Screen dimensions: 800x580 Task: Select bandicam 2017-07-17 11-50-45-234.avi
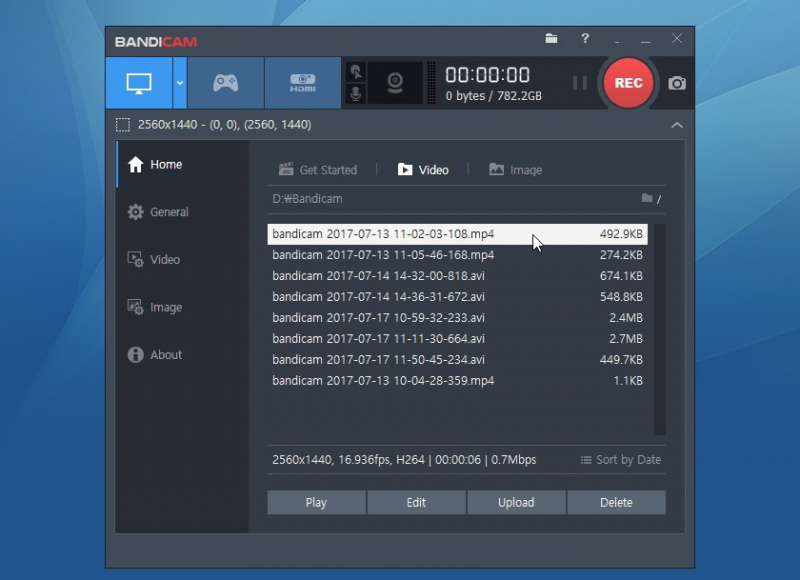point(457,360)
